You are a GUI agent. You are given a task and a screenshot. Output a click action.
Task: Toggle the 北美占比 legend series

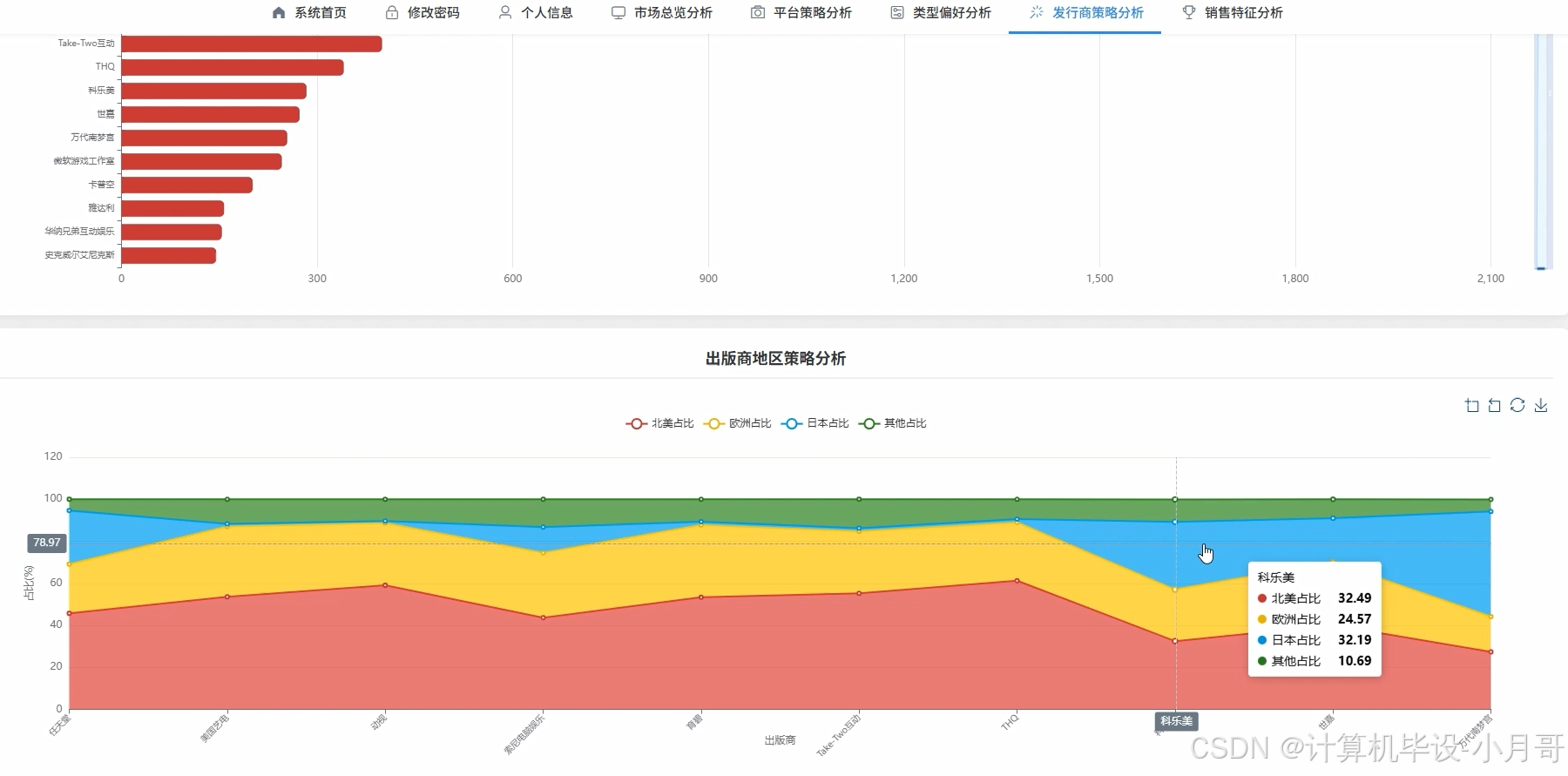[659, 423]
